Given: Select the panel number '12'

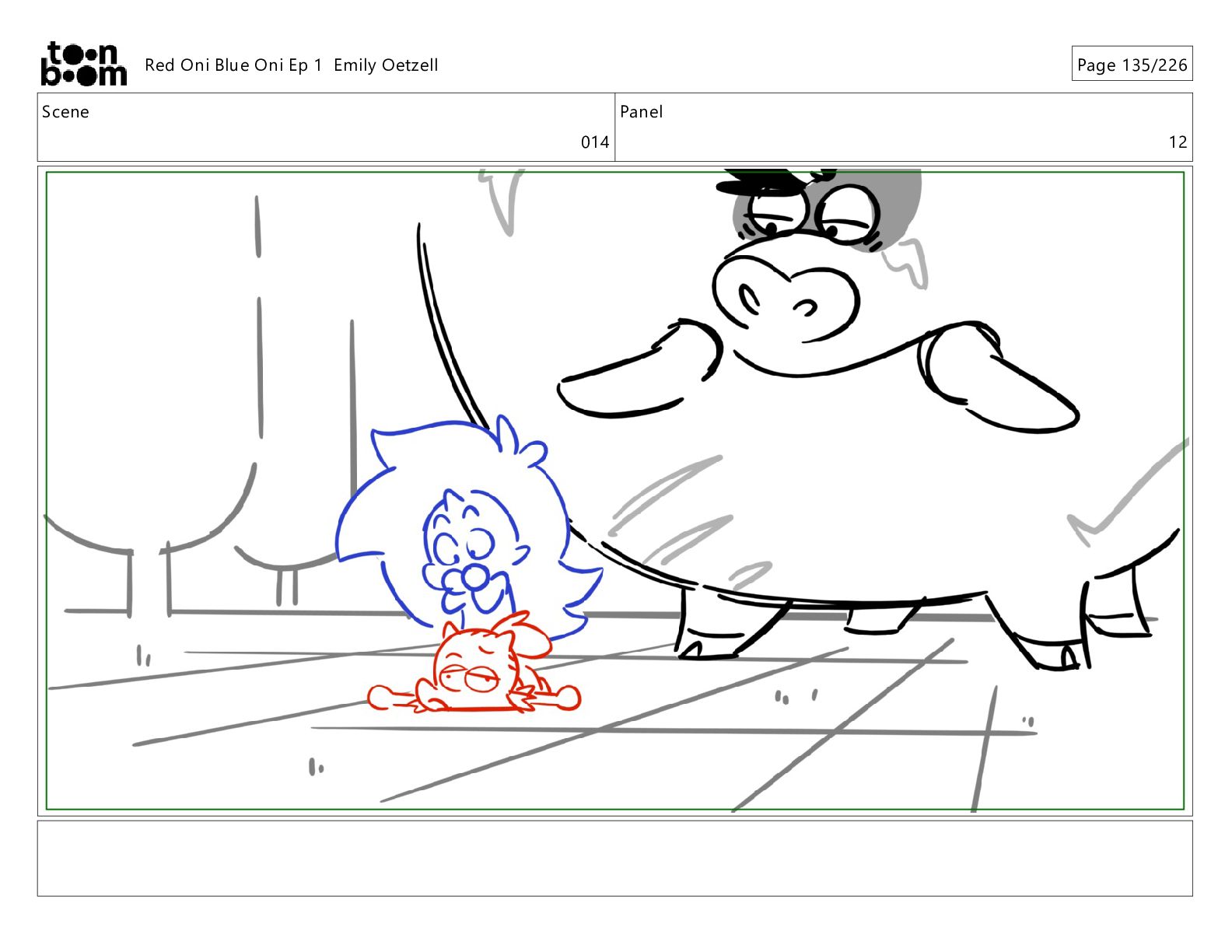Looking at the screenshot, I should coord(1178,142).
